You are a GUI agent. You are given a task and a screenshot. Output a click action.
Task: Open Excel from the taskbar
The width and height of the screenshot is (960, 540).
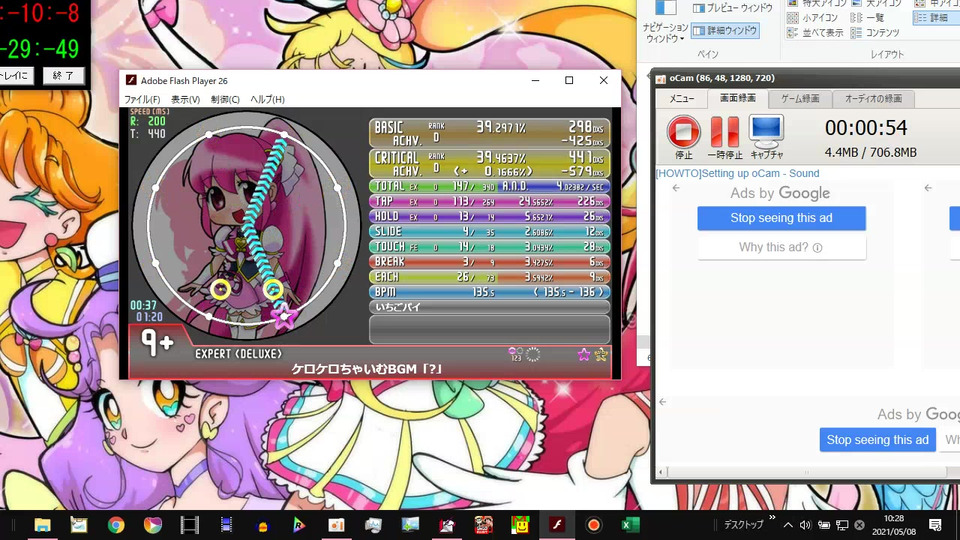click(x=630, y=525)
